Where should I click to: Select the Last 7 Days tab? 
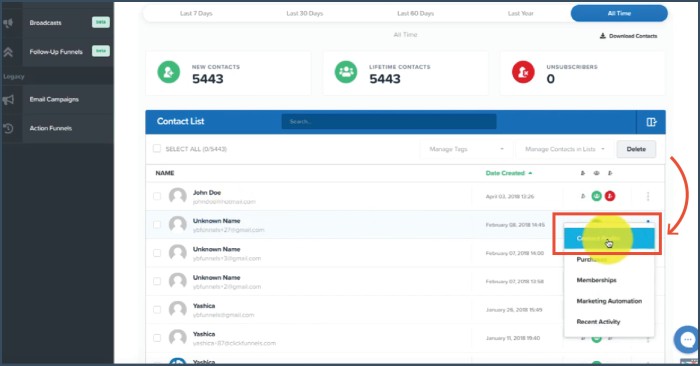coord(196,13)
